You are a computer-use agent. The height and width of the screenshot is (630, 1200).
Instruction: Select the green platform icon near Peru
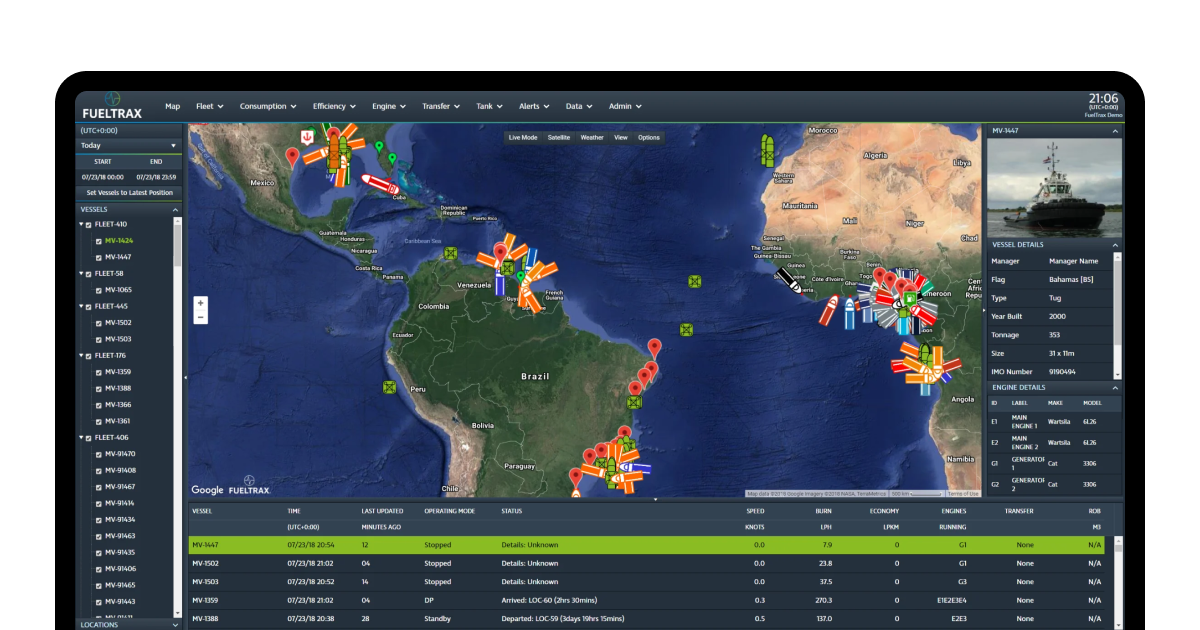(x=389, y=386)
